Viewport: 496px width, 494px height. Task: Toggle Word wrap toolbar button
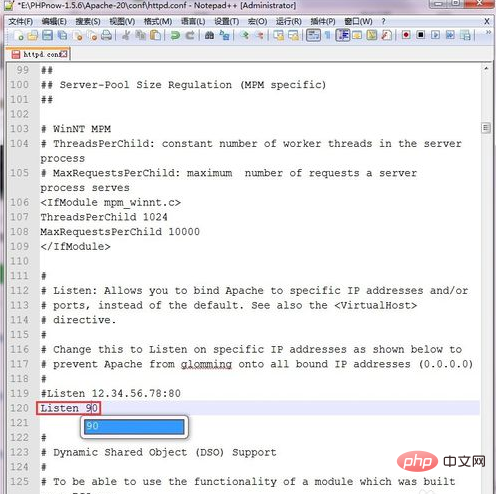(x=313, y=35)
